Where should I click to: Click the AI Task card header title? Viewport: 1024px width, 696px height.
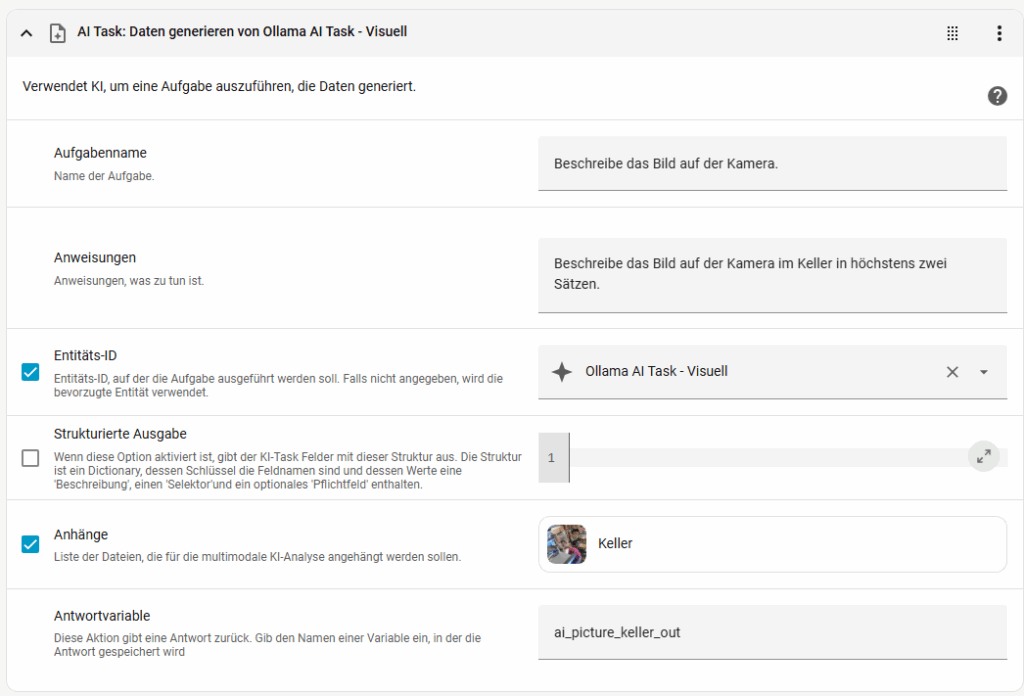pyautogui.click(x=242, y=32)
